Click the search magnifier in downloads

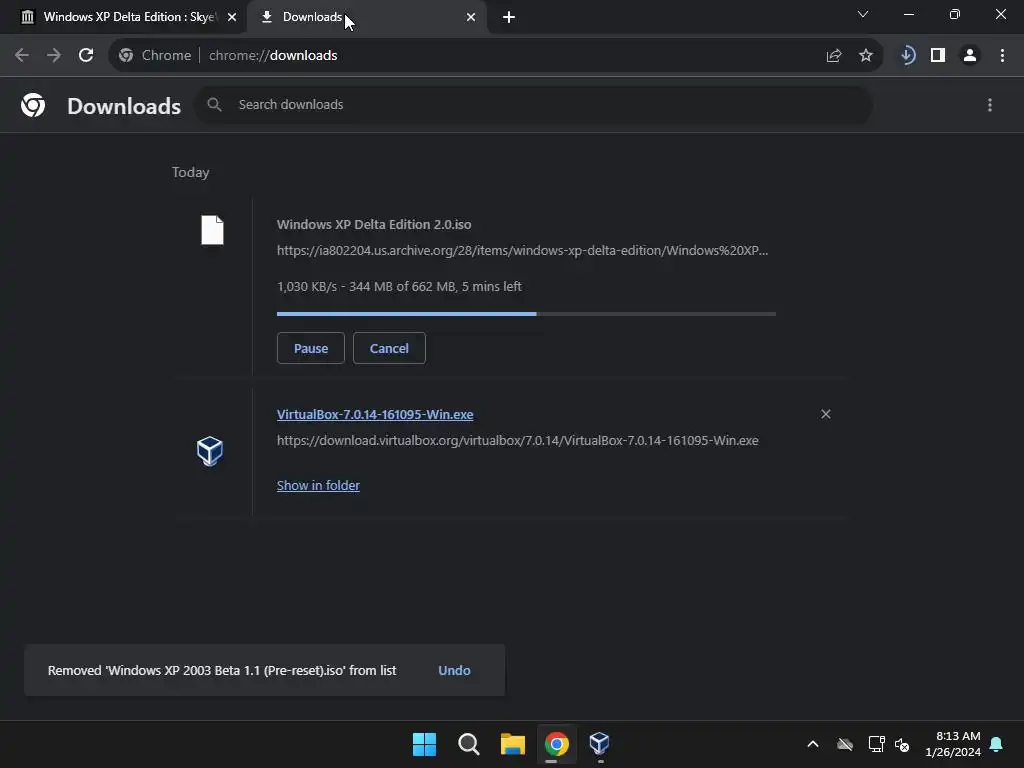pyautogui.click(x=214, y=104)
